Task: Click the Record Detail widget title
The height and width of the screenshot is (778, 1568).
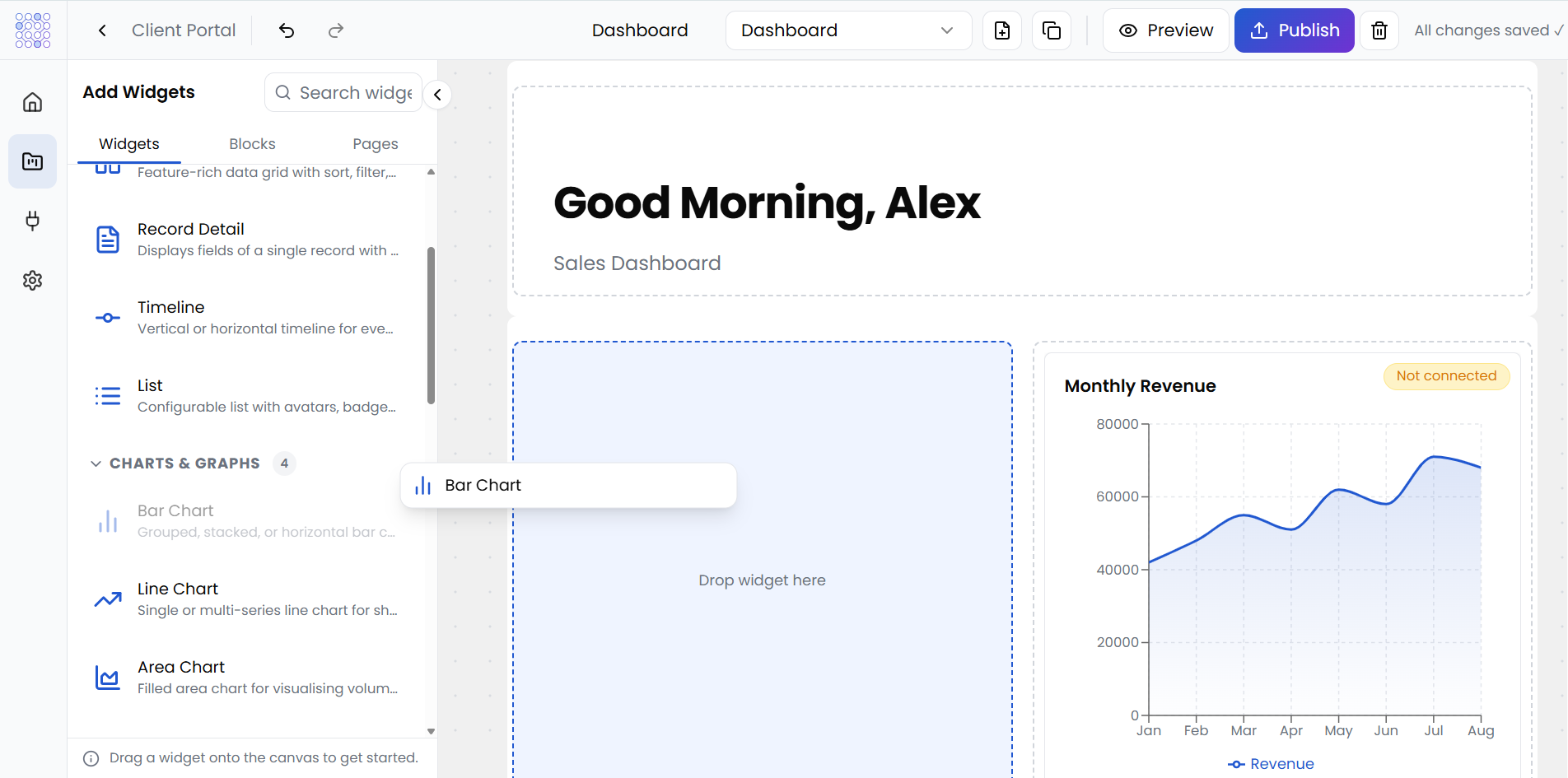Action: (191, 229)
